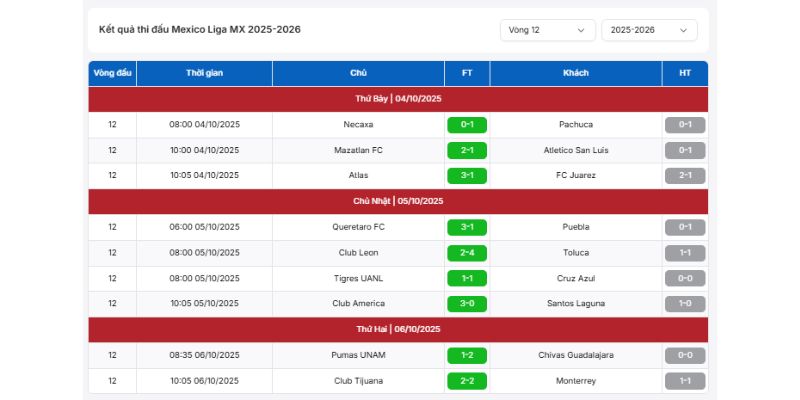Image resolution: width=800 pixels, height=400 pixels.
Task: Click the Thứ Hai 06/10/2025 date header
Action: point(398,329)
